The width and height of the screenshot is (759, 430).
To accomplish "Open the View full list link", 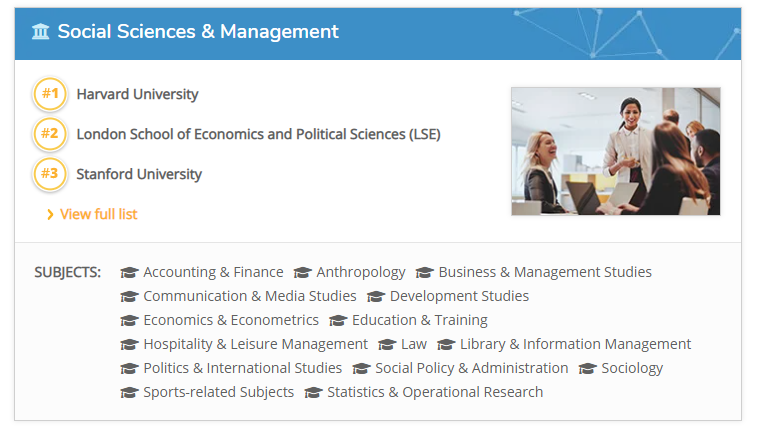I will 99,214.
